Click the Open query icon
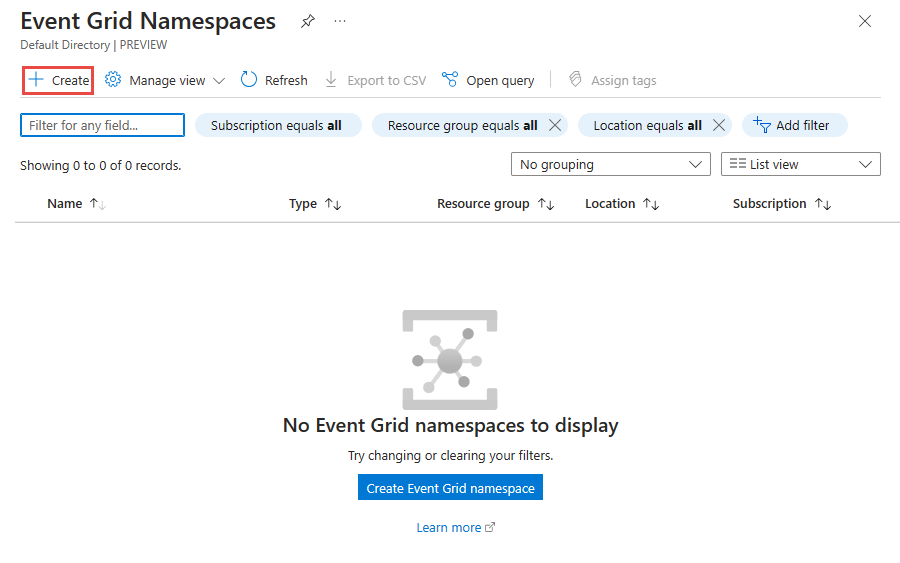900x563 pixels. tap(450, 80)
